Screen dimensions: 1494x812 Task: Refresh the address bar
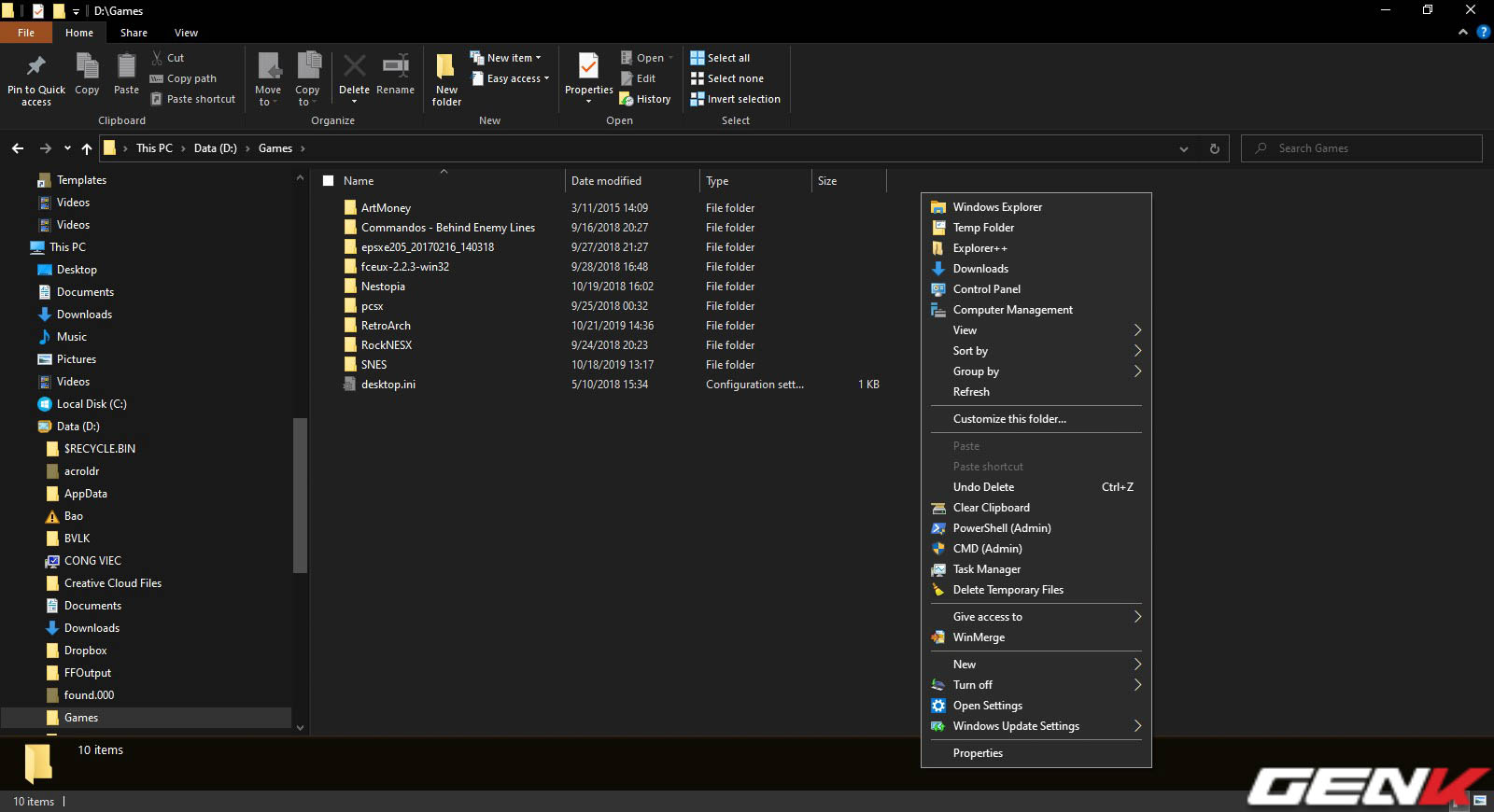tap(1215, 148)
